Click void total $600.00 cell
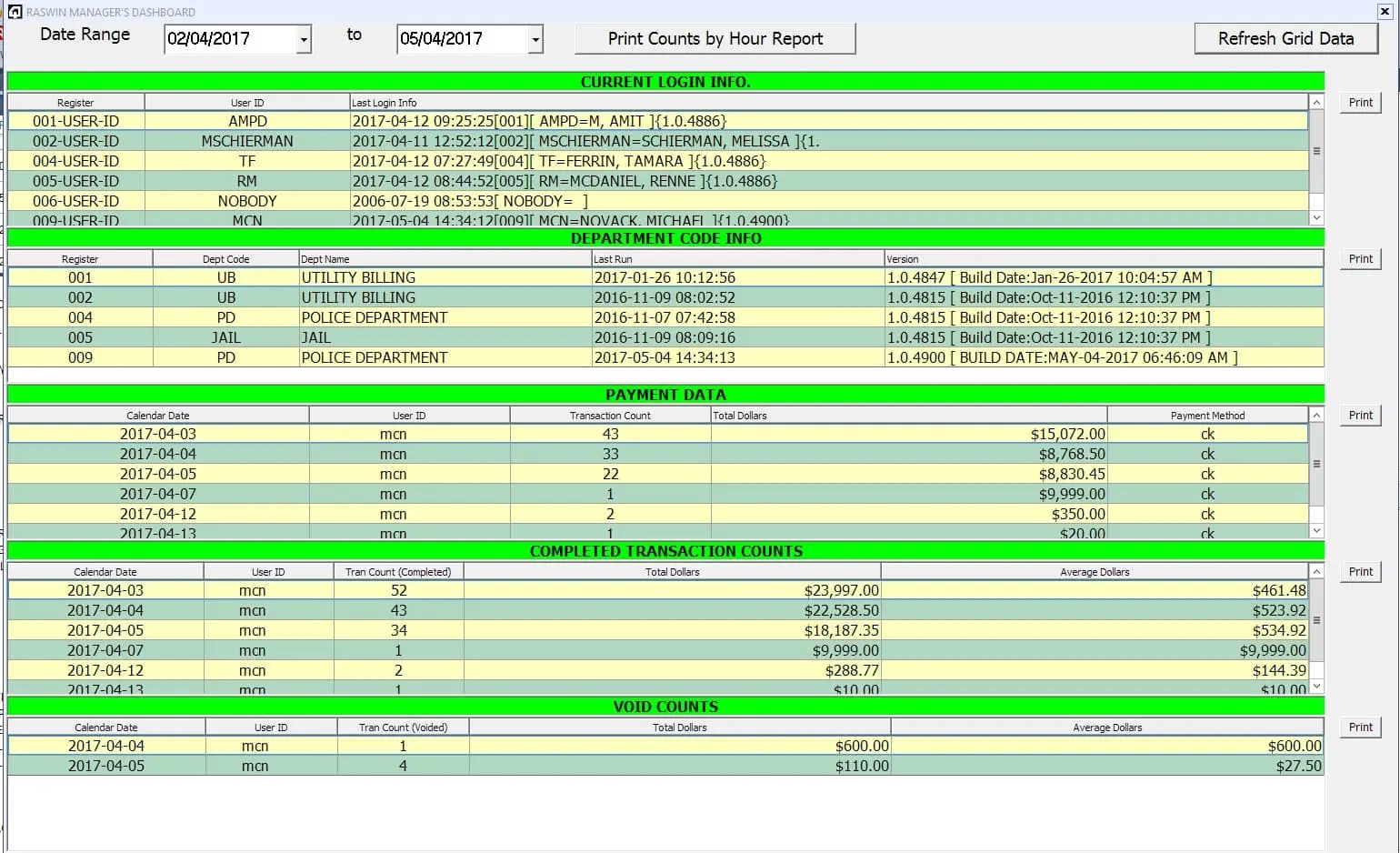The height and width of the screenshot is (853, 1400). point(680,746)
